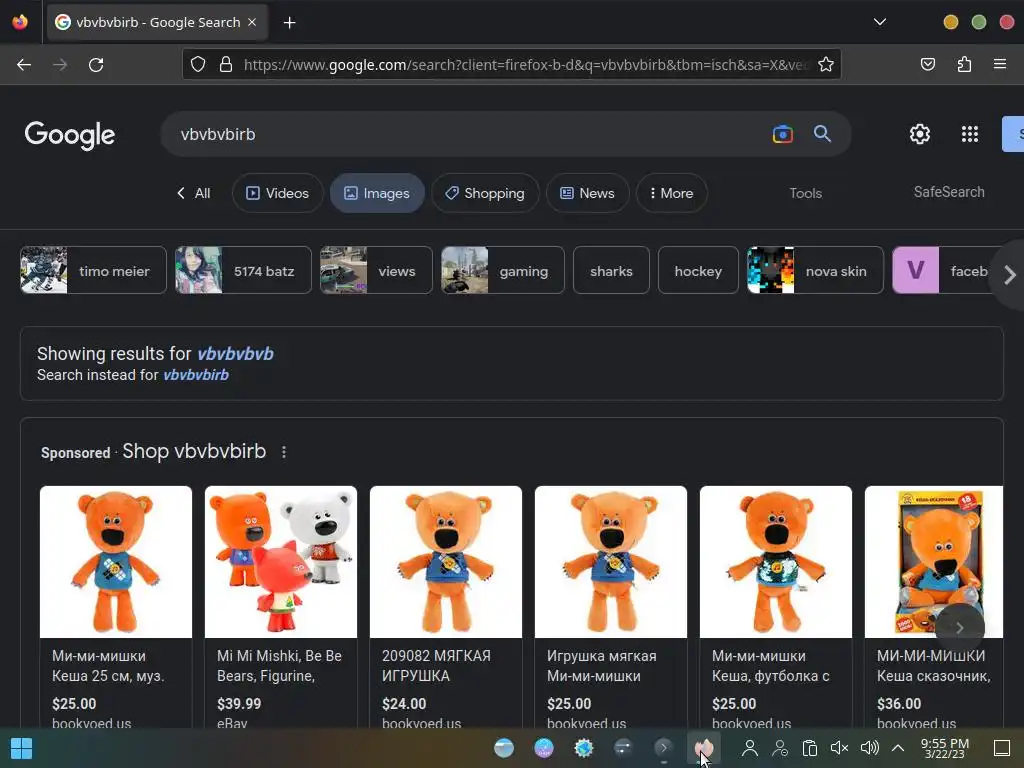Select the sharks suggestion chip
Screen dimensions: 1024x768
(x=611, y=270)
